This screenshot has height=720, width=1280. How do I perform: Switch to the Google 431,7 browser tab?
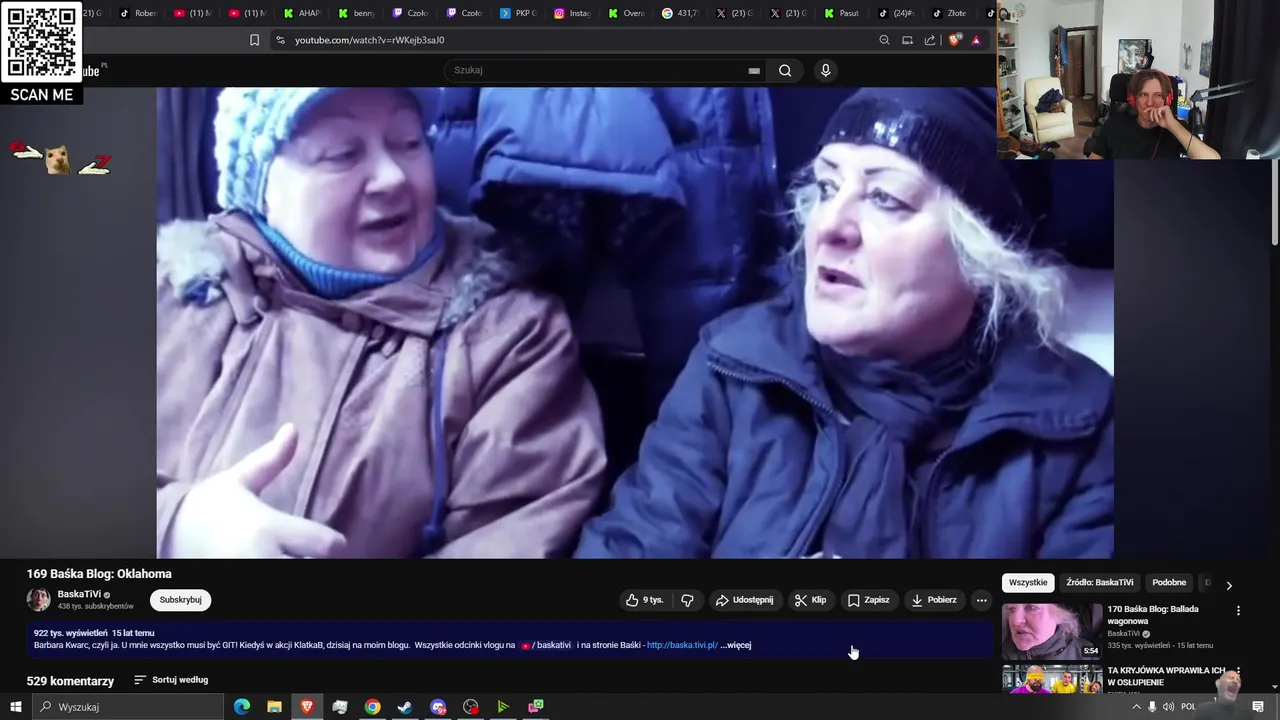679,13
